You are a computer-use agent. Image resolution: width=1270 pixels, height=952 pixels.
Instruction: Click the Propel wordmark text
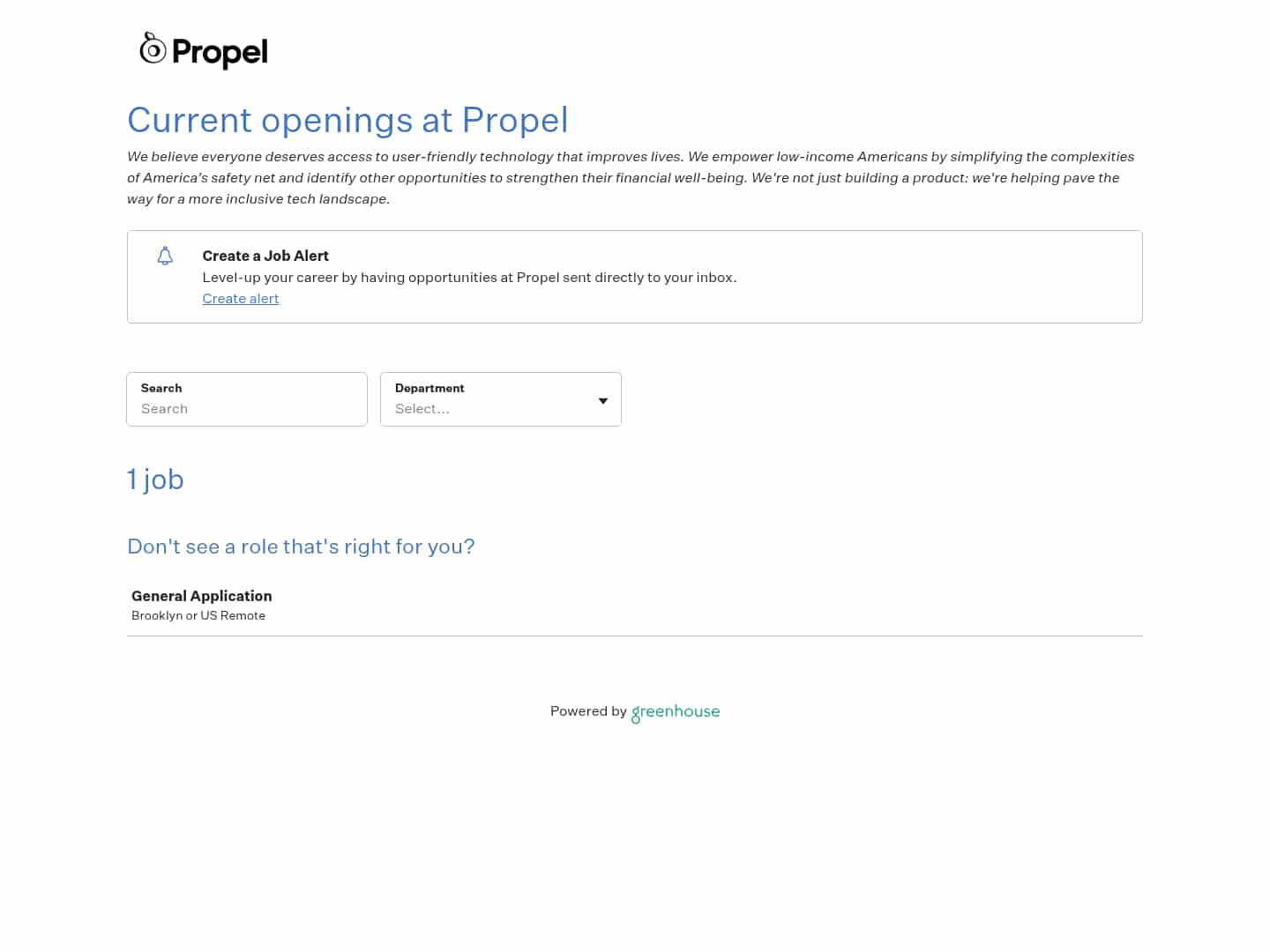(x=220, y=53)
